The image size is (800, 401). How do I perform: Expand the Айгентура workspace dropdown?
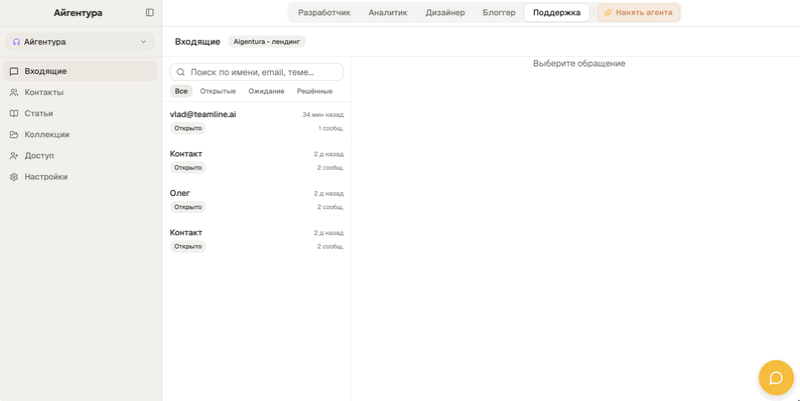[80, 42]
